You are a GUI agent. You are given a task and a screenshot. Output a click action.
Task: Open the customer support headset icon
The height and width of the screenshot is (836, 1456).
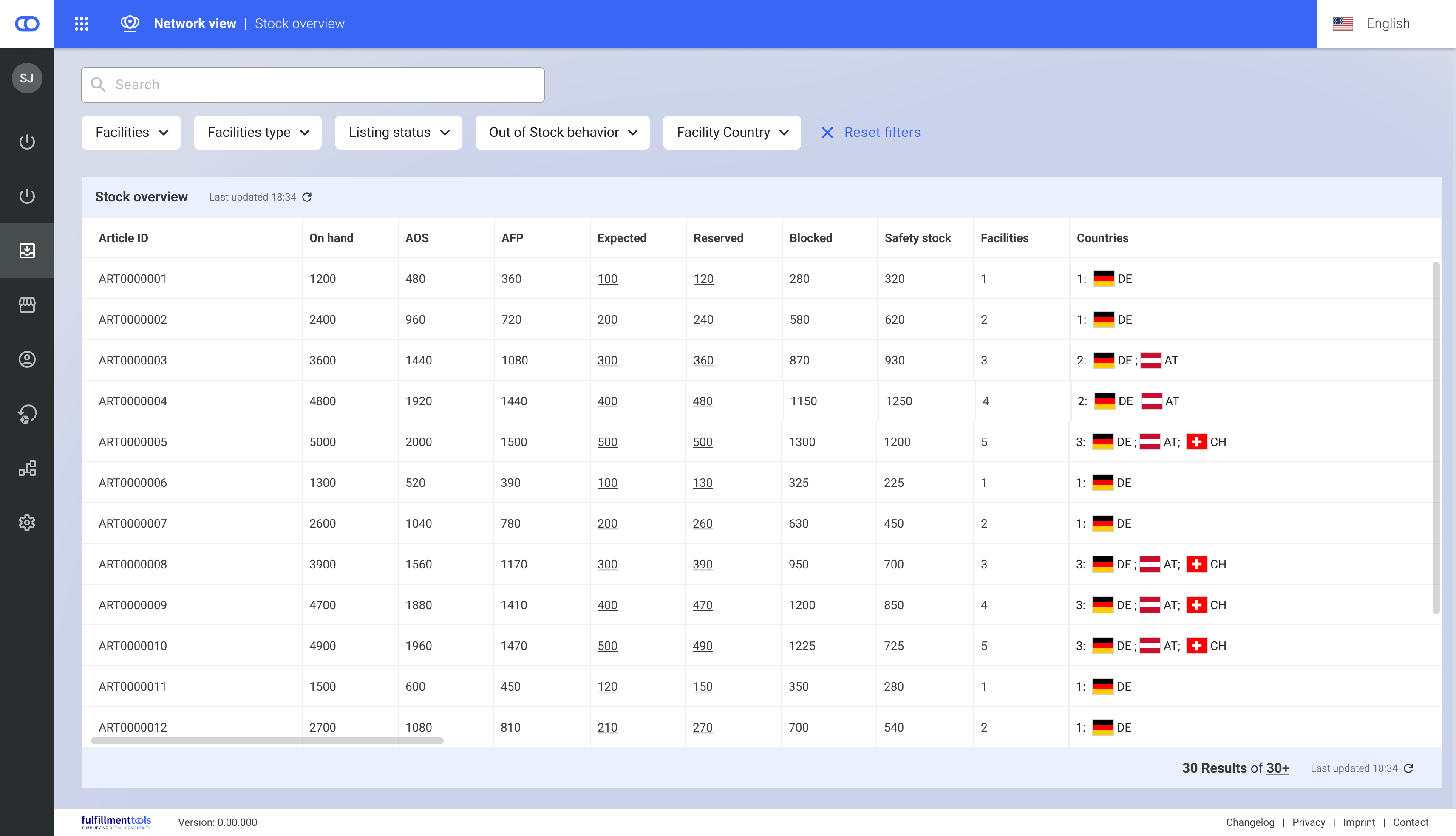click(x=27, y=413)
